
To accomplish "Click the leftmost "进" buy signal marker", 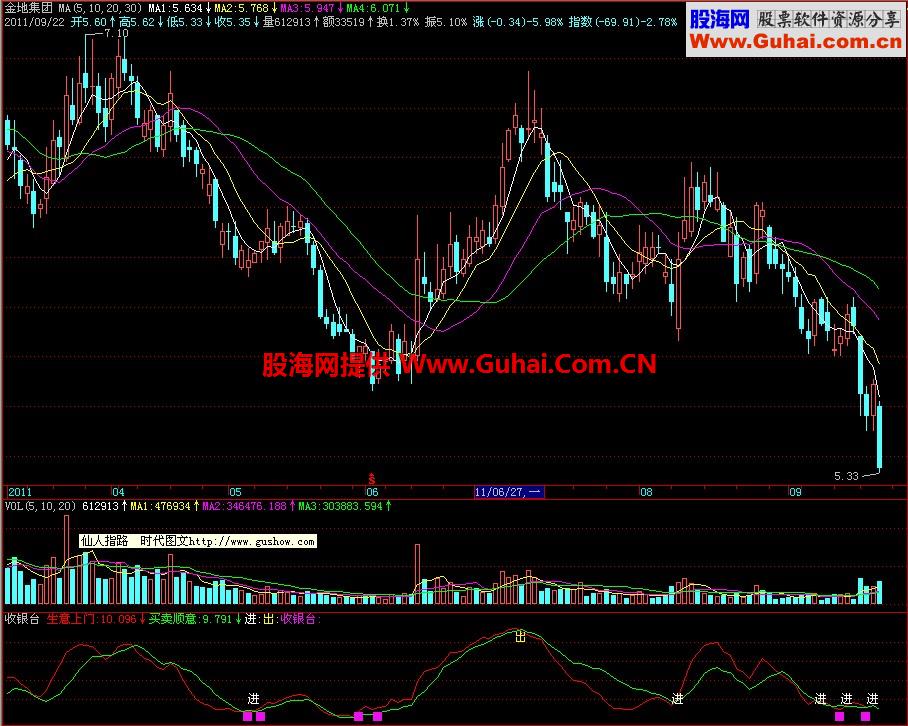I will (255, 699).
